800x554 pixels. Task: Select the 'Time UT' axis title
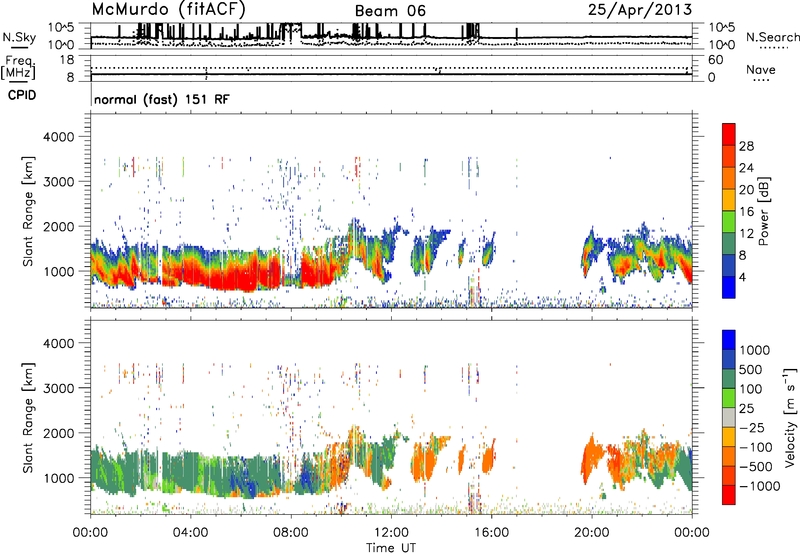click(391, 548)
